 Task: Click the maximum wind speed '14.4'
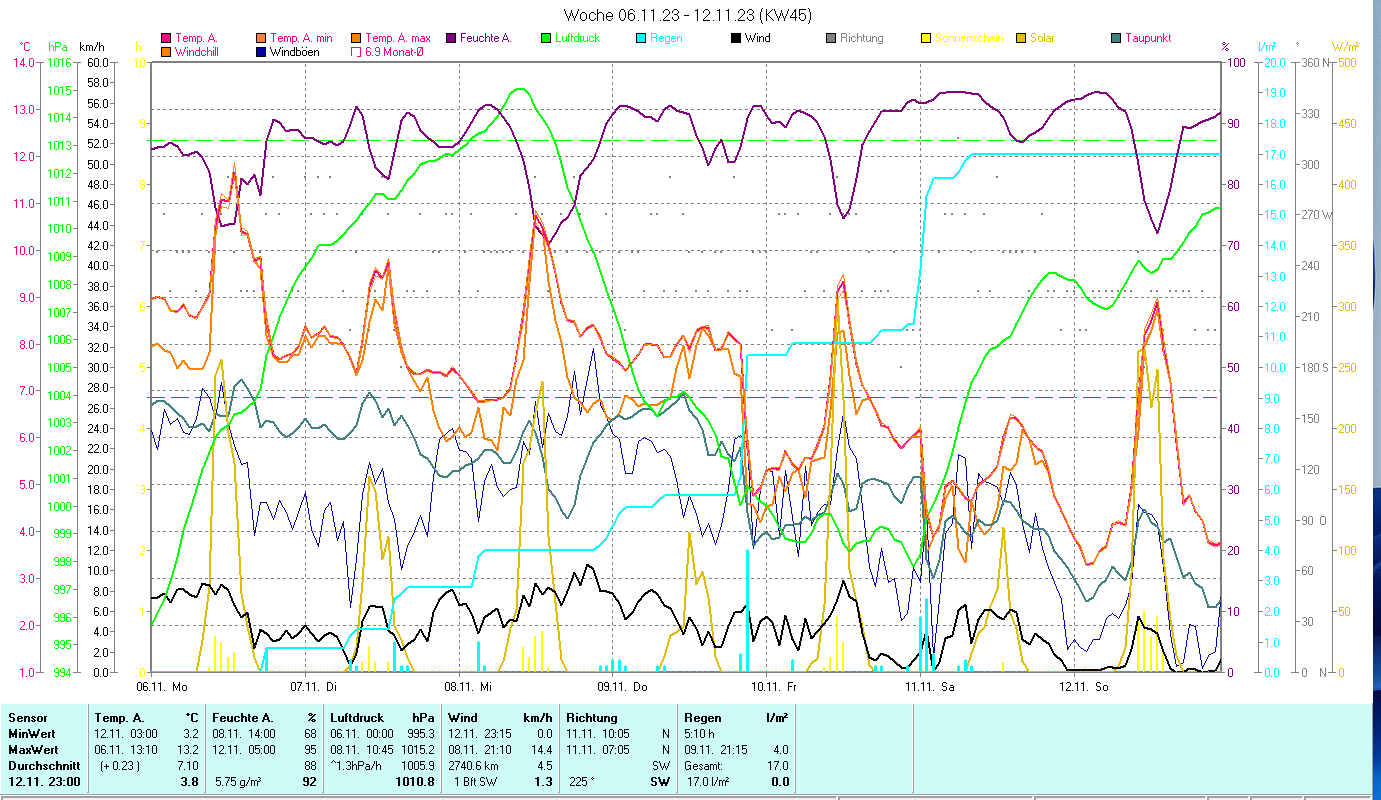tap(541, 749)
